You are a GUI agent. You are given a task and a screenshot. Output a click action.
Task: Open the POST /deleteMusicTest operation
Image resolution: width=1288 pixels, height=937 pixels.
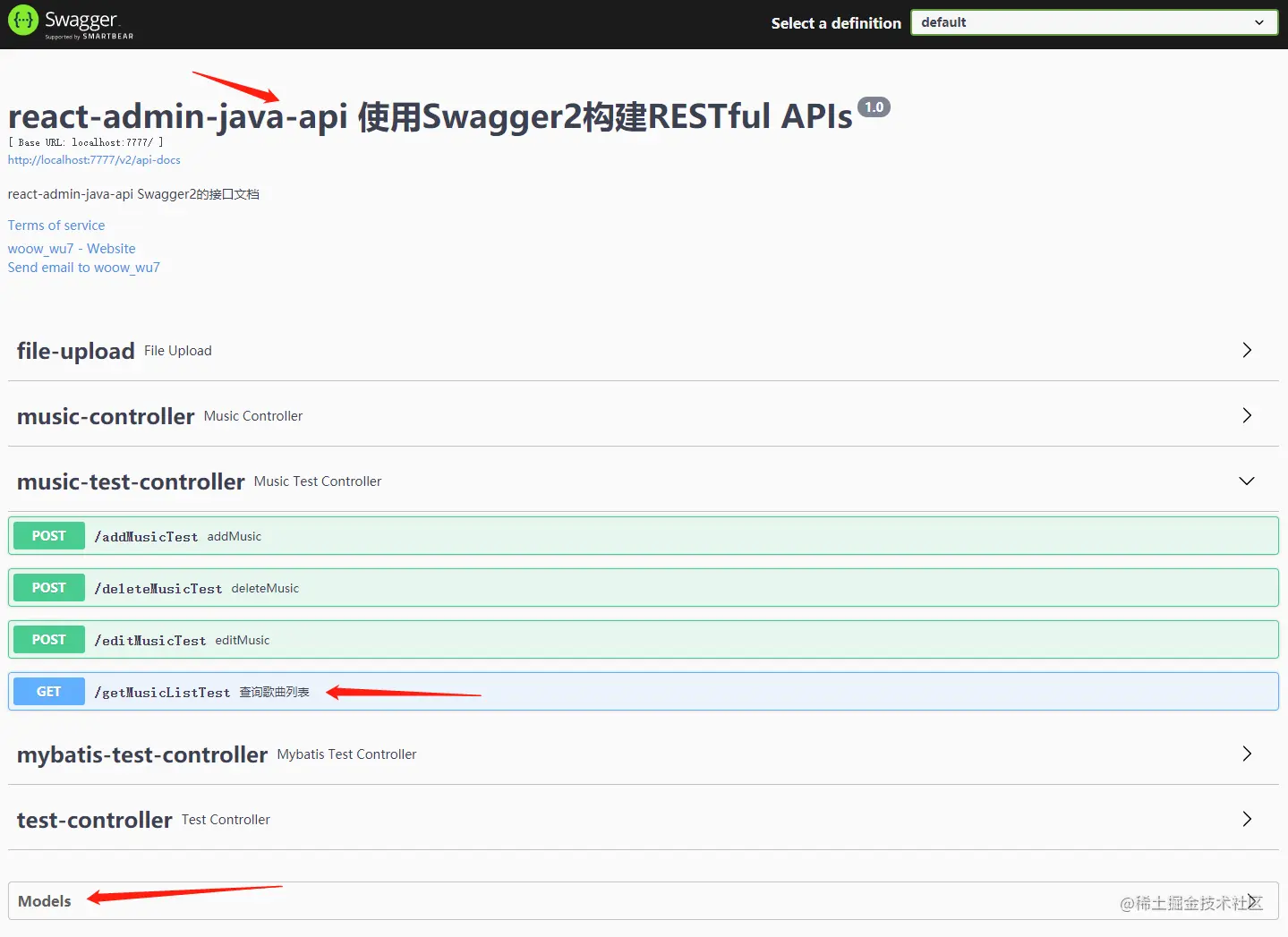(x=644, y=588)
